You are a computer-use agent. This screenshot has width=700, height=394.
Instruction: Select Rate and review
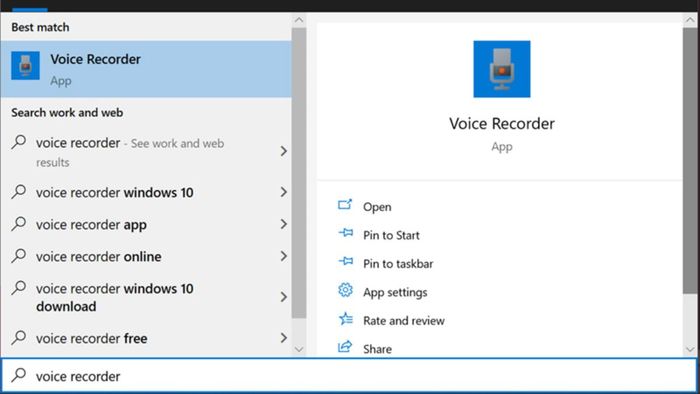tap(404, 321)
